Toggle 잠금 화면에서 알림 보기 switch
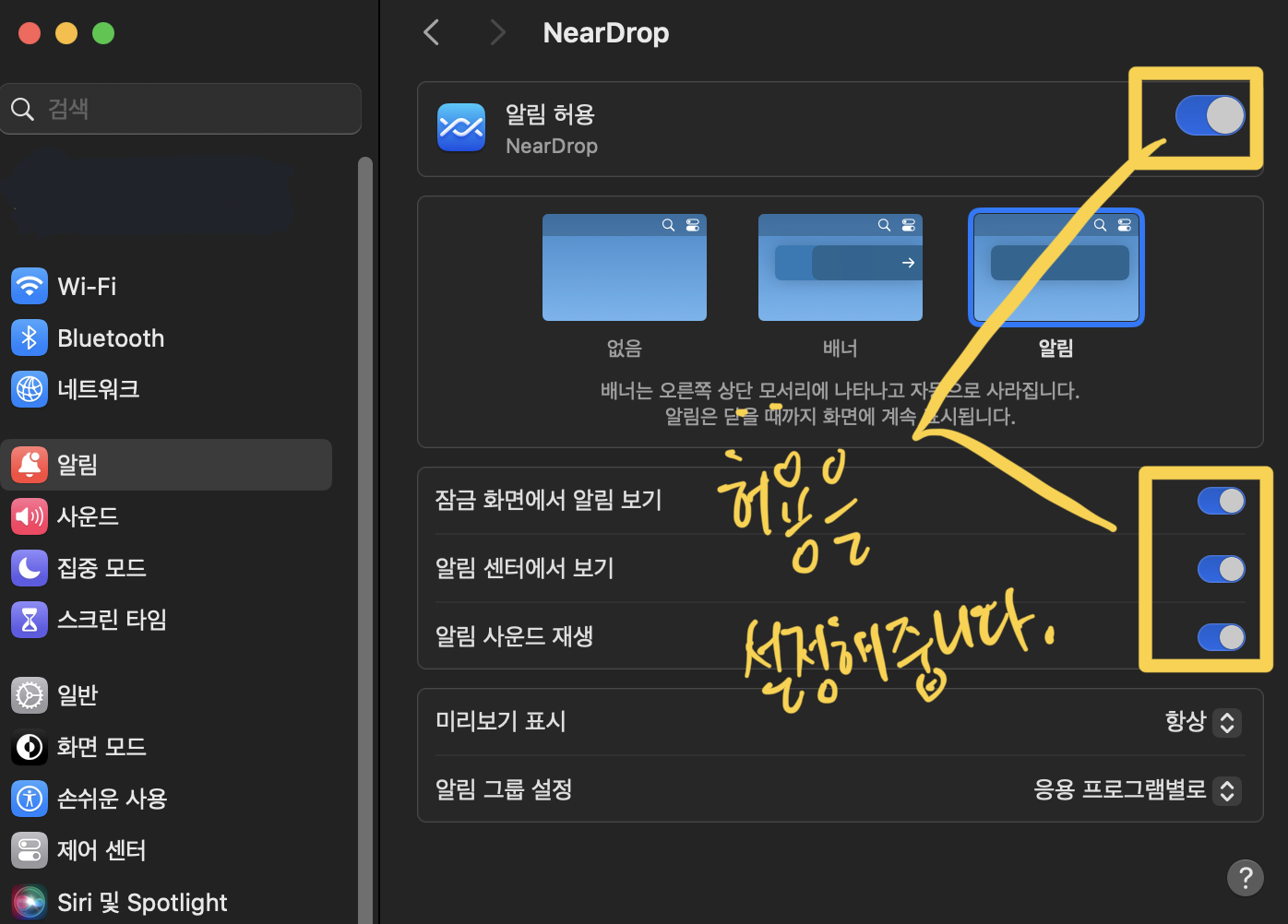Viewport: 1288px width, 924px height. click(1222, 501)
